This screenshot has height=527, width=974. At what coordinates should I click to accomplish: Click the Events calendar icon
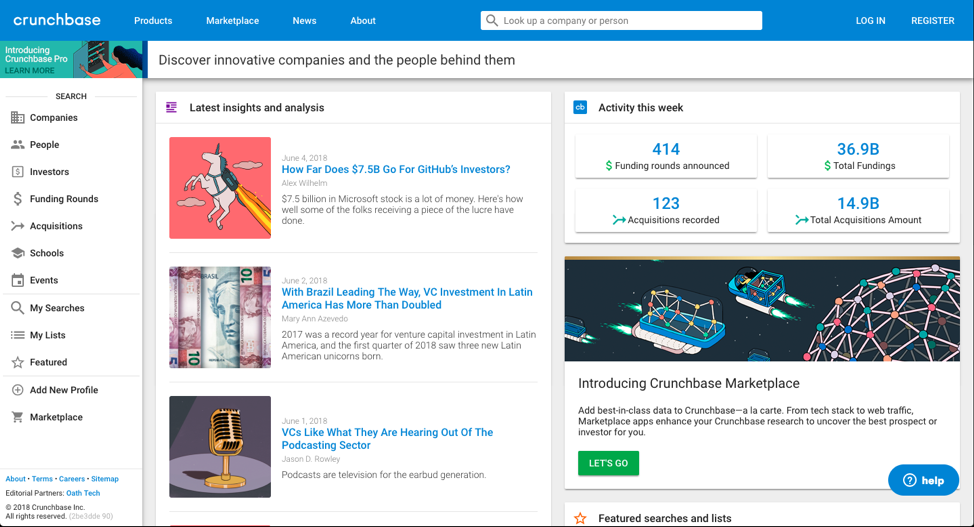tap(17, 280)
